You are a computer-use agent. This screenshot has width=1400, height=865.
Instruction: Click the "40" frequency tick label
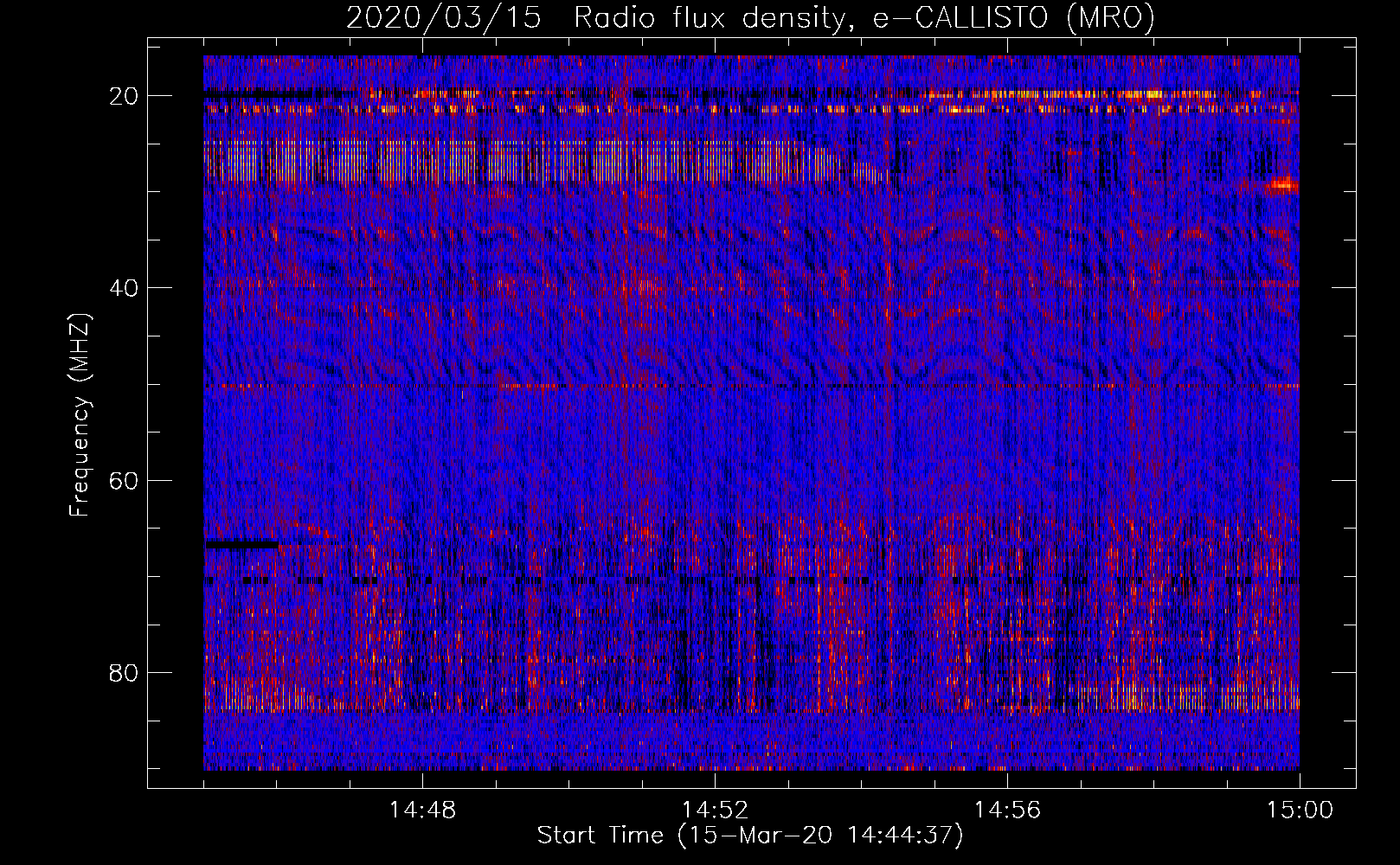(125, 288)
